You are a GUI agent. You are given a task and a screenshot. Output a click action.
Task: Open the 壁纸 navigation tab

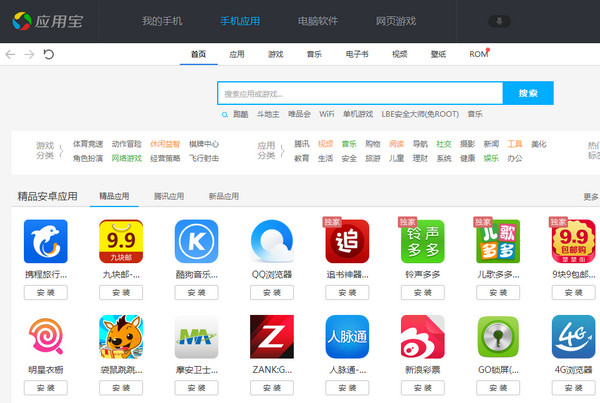(438, 54)
